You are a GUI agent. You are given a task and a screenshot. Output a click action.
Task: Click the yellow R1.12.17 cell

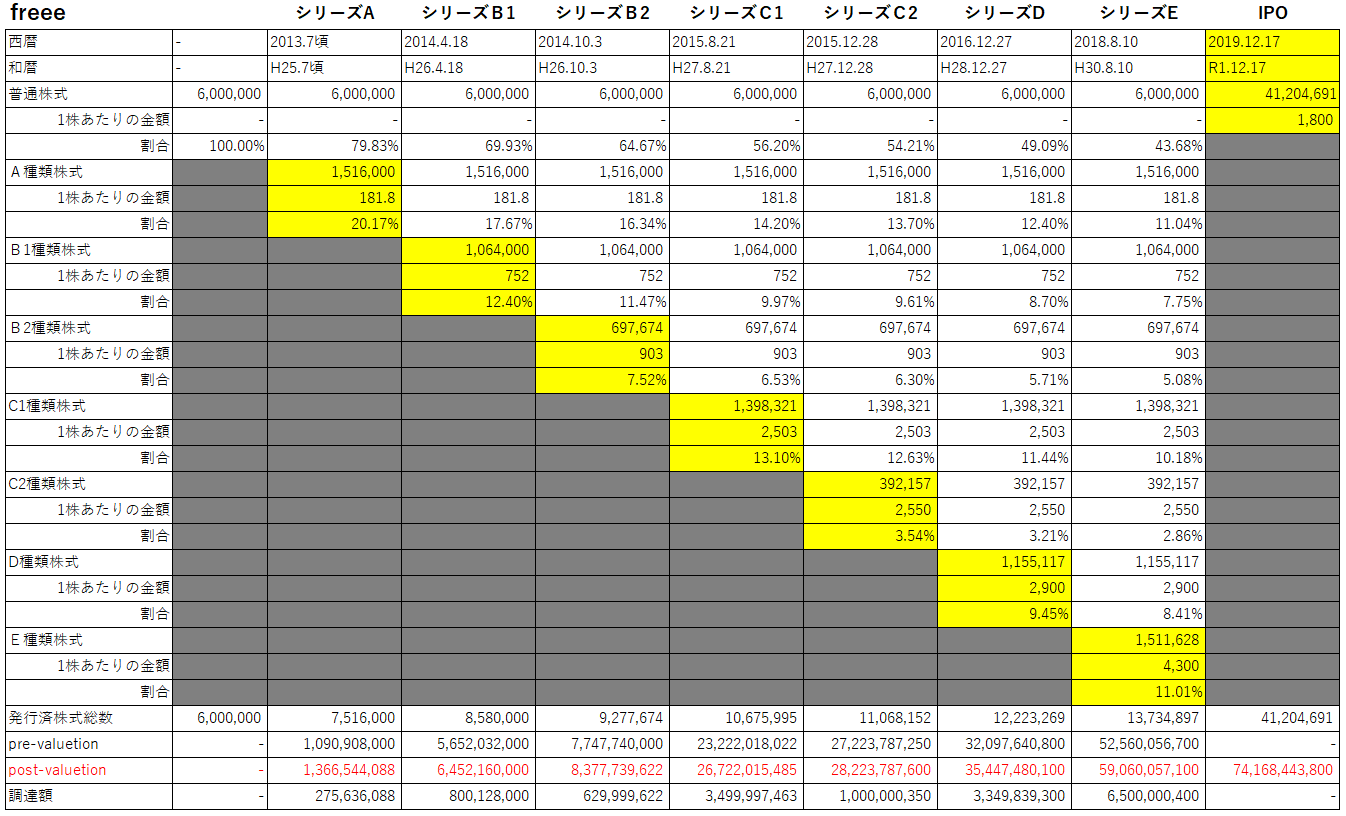click(1272, 69)
